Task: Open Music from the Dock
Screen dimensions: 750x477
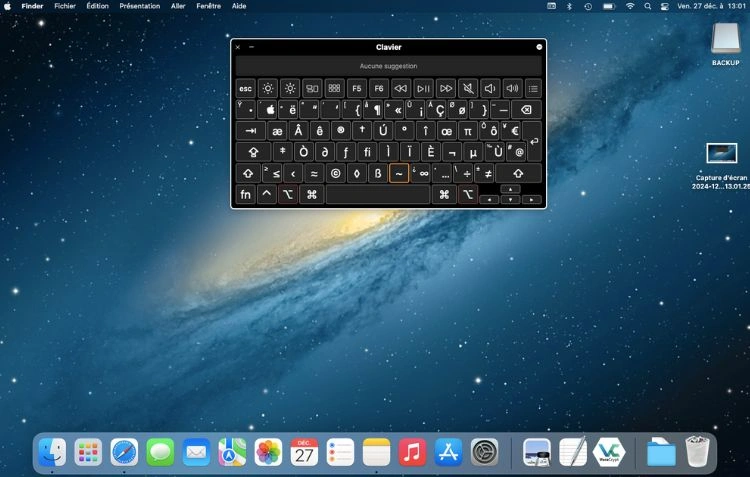Action: point(412,452)
